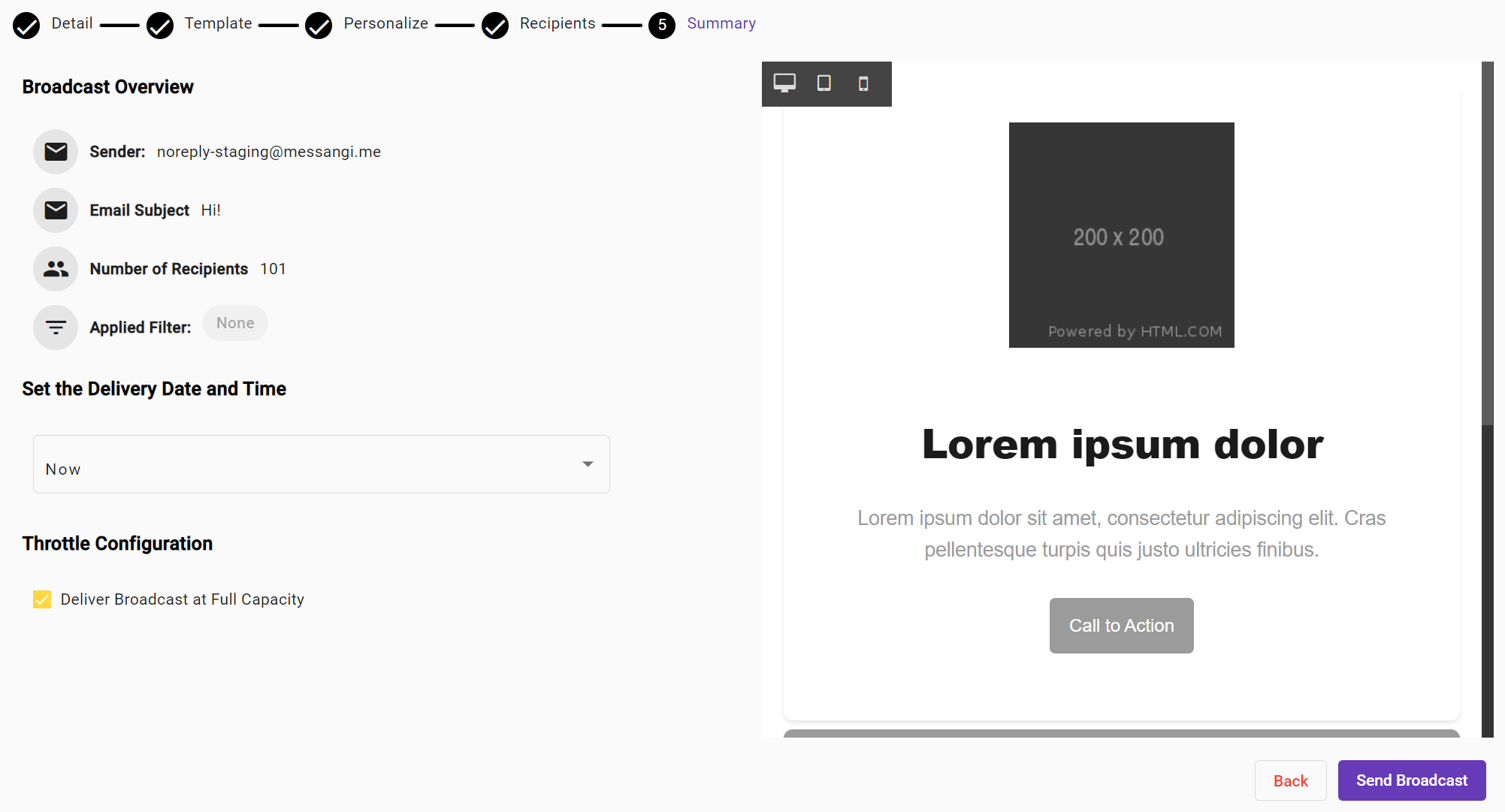Click the Send Broadcast button

pos(1412,780)
